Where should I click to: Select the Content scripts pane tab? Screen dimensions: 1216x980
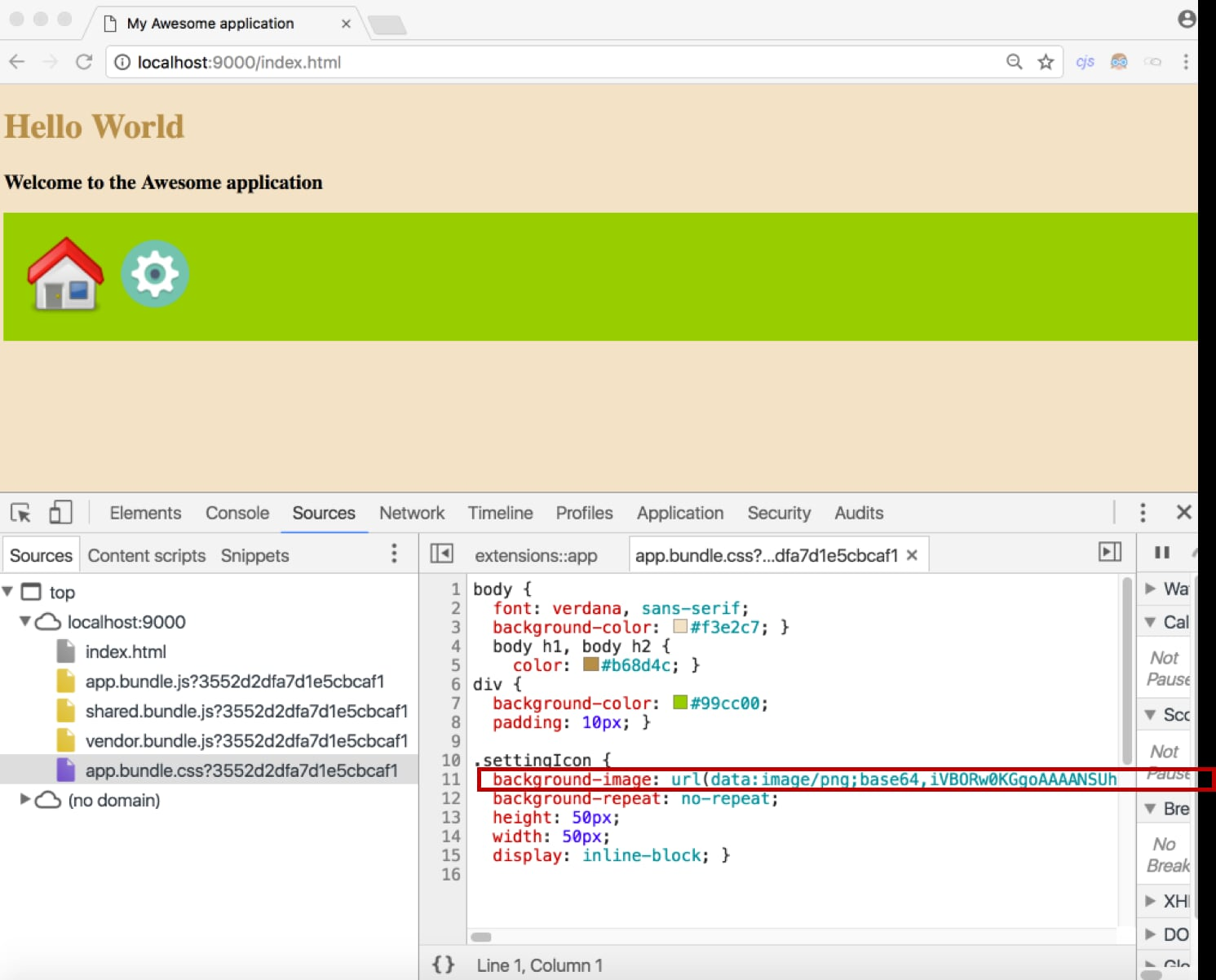147,555
